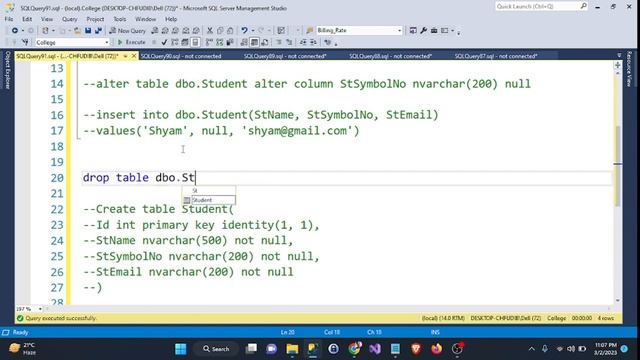Click the Parse checkmark icon
This screenshot has height=360, width=640.
[x=164, y=42]
